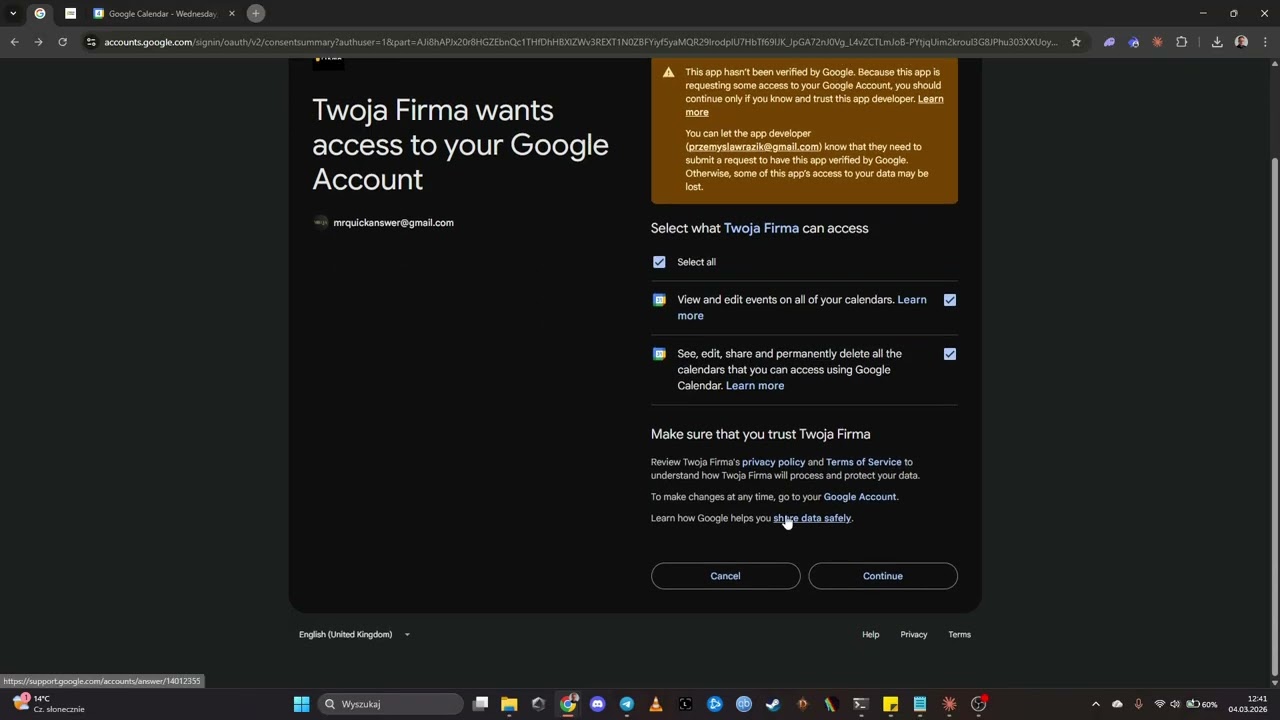Uncheck View and edit events permission checkbox
The height and width of the screenshot is (720, 1280).
950,300
